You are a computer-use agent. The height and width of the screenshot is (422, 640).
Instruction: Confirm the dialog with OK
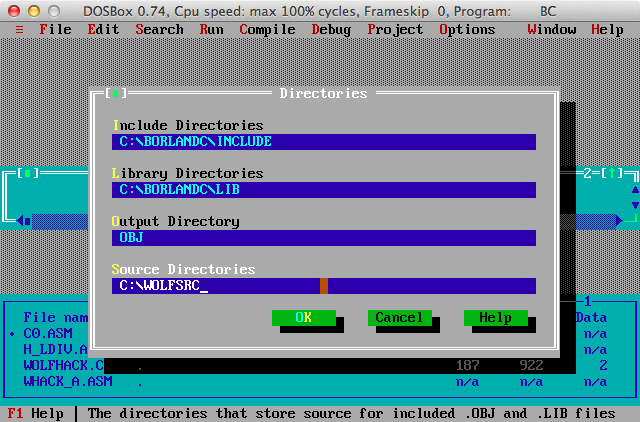(304, 318)
